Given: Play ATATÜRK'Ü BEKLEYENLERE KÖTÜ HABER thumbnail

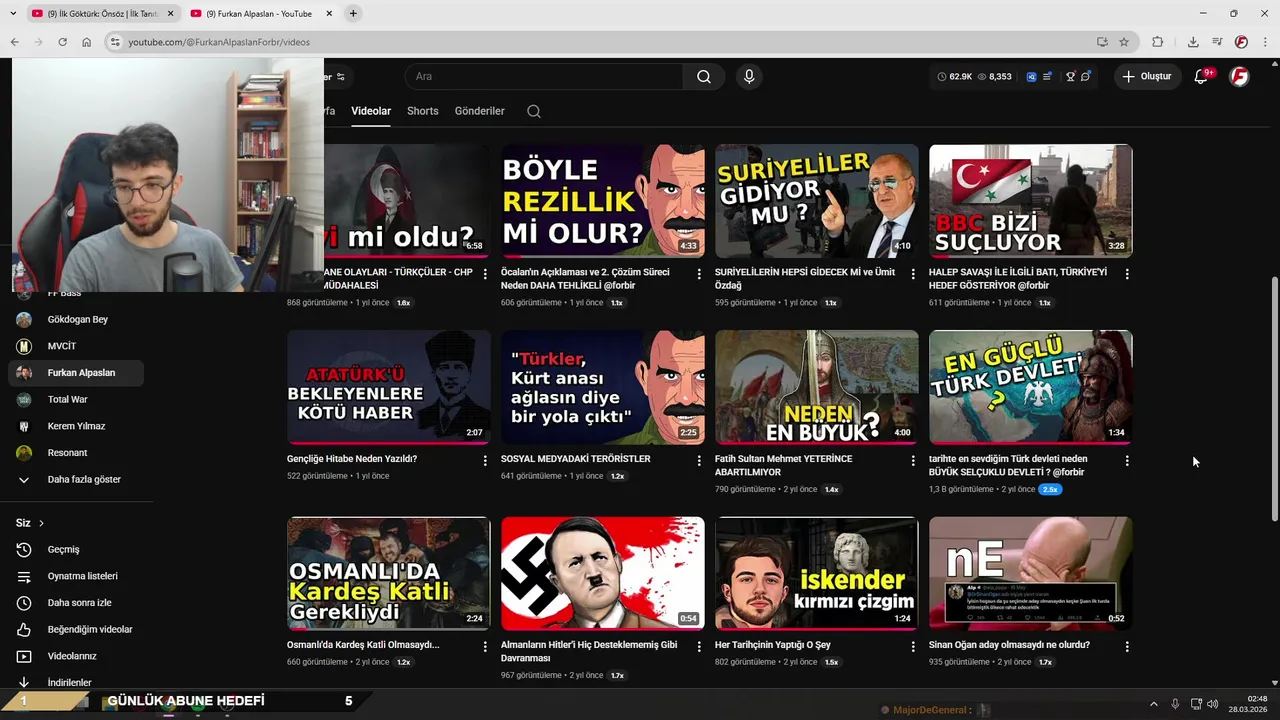Looking at the screenshot, I should (389, 387).
